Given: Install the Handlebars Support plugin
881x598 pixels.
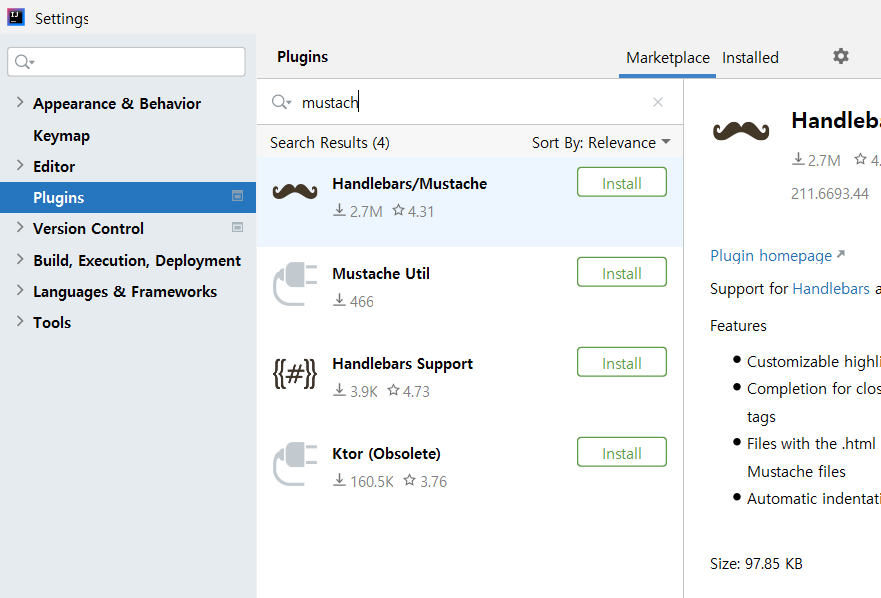Looking at the screenshot, I should pos(621,362).
